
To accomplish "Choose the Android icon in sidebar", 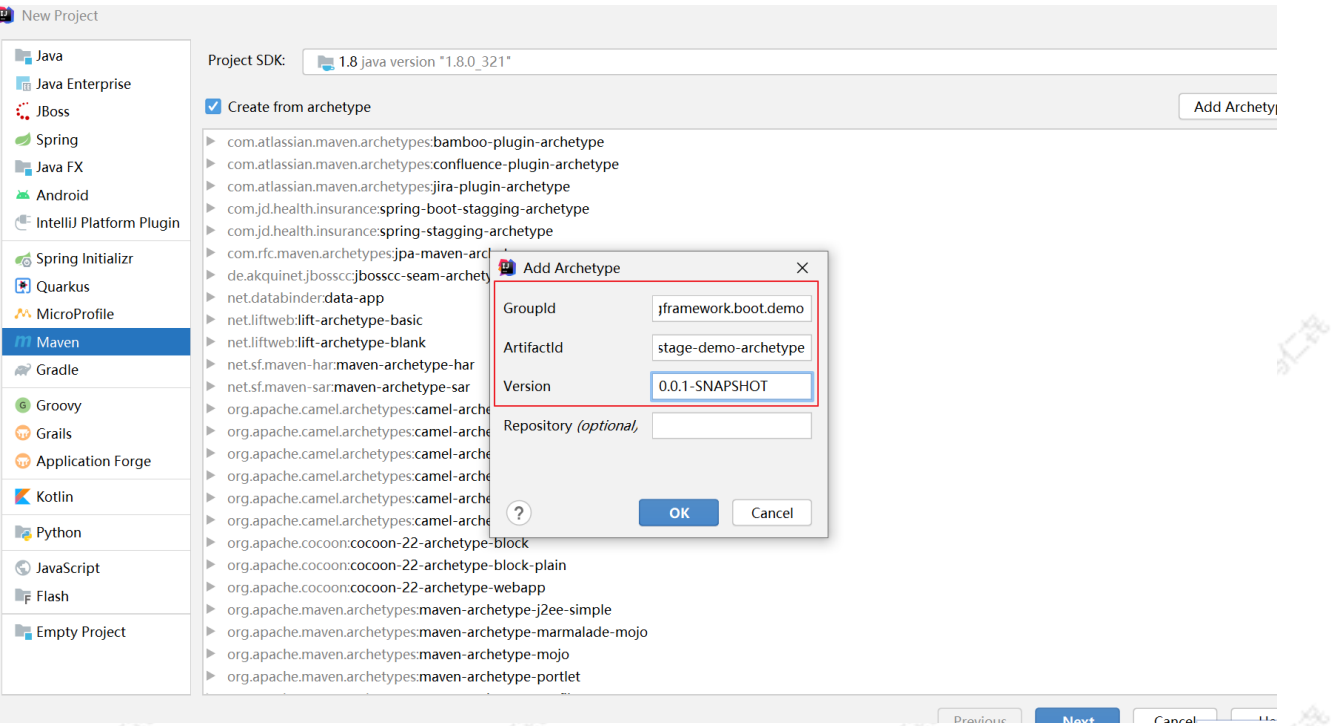I will tap(22, 195).
